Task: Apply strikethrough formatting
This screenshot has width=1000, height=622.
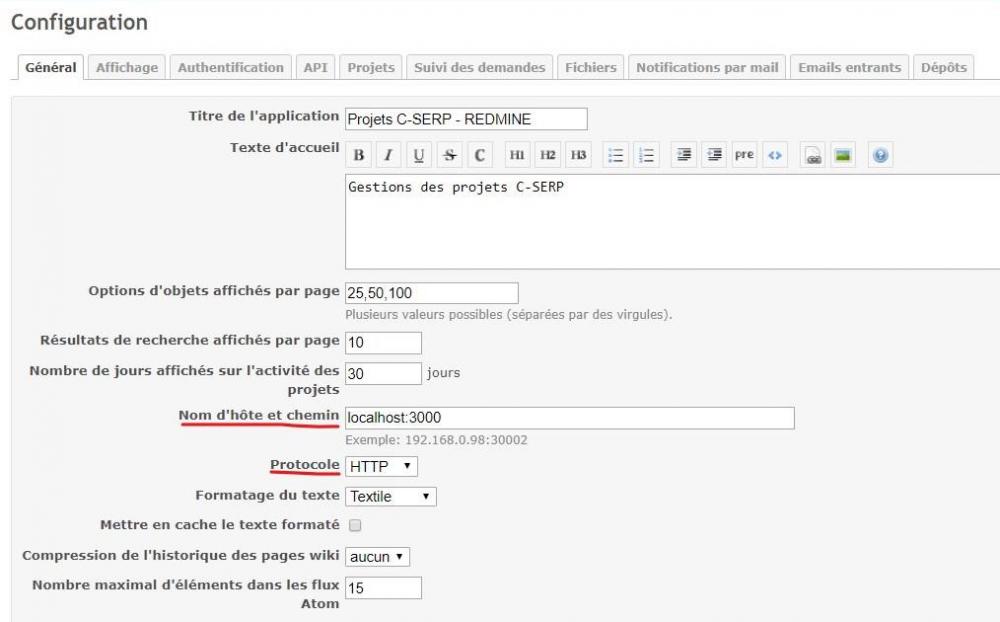Action: pyautogui.click(x=449, y=155)
